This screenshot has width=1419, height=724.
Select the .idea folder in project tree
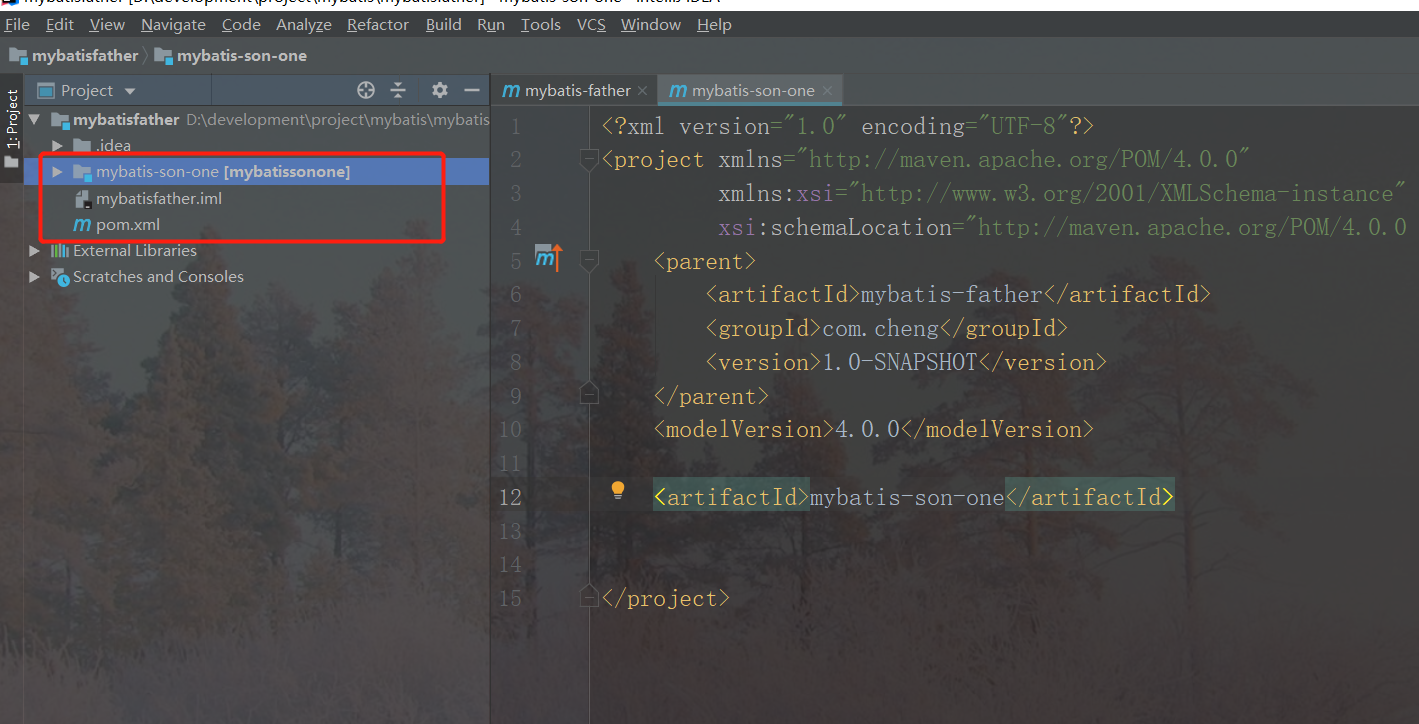coord(113,146)
